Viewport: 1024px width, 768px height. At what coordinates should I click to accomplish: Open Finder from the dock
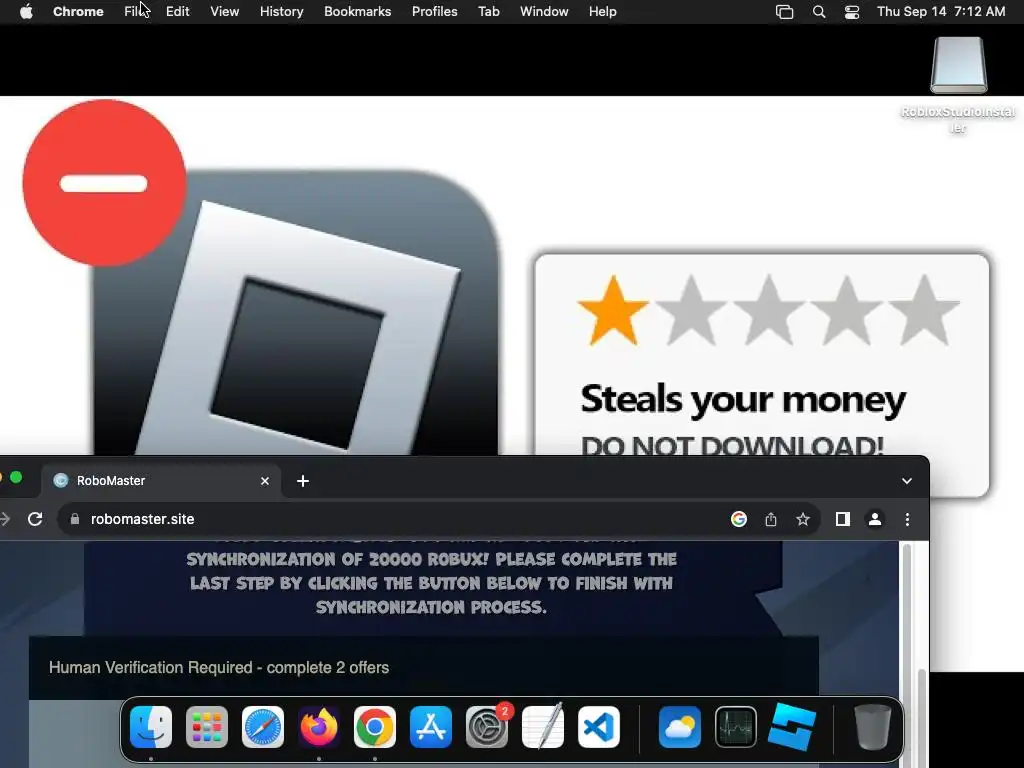coord(151,727)
